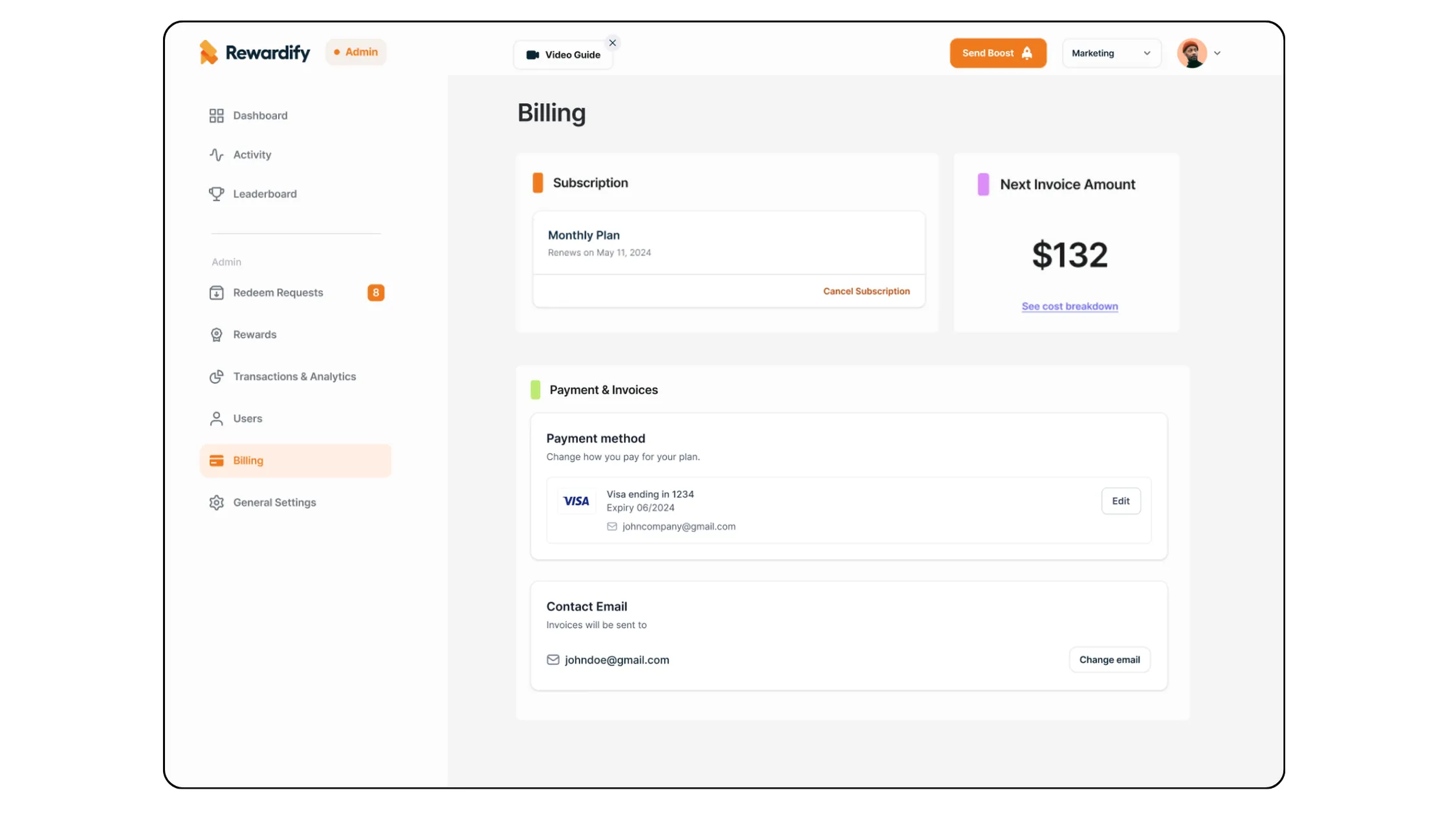Click the Change email button
The height and width of the screenshot is (817, 1456).
pyautogui.click(x=1109, y=660)
